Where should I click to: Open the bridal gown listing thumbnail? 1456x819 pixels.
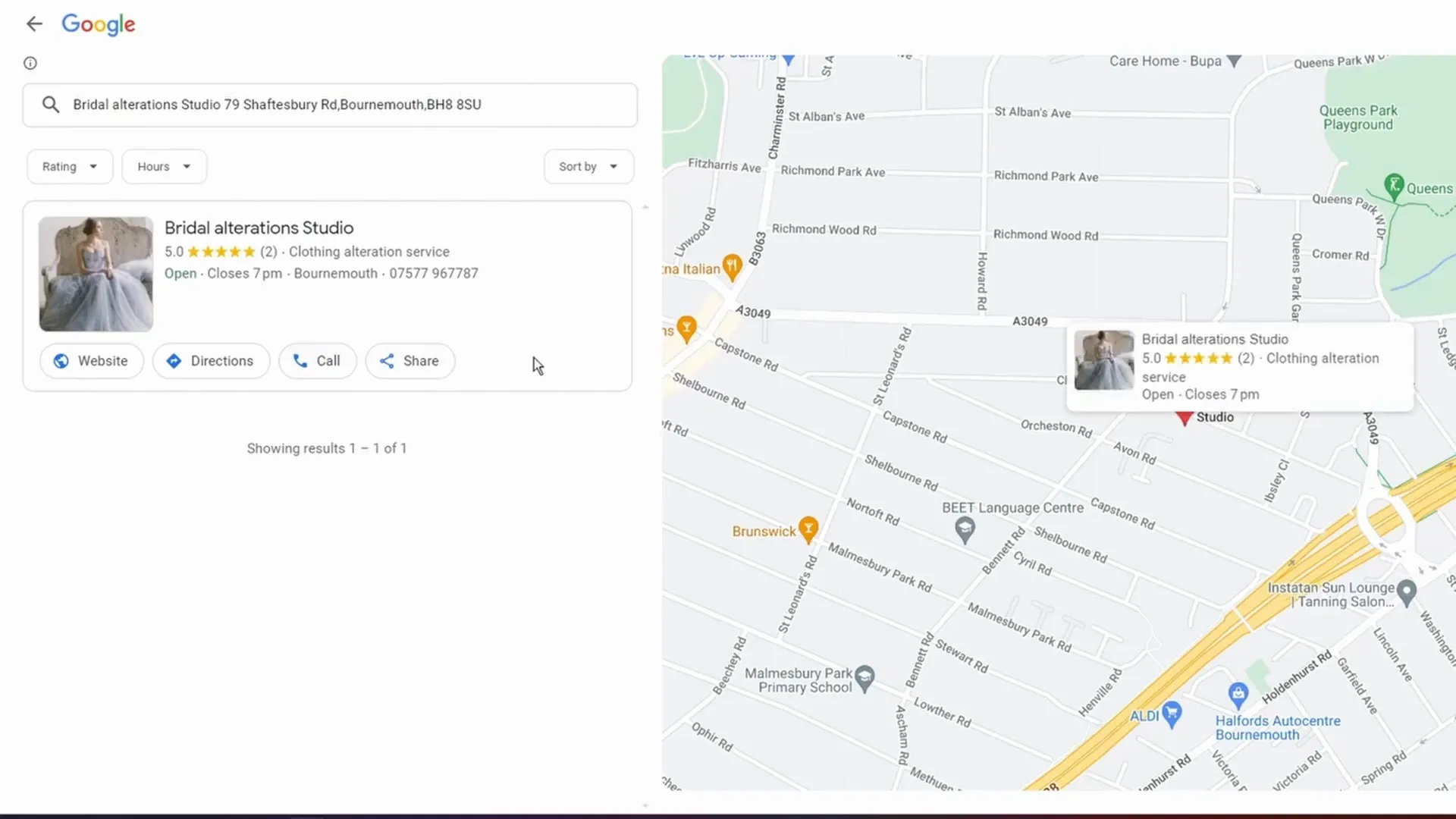pyautogui.click(x=96, y=275)
